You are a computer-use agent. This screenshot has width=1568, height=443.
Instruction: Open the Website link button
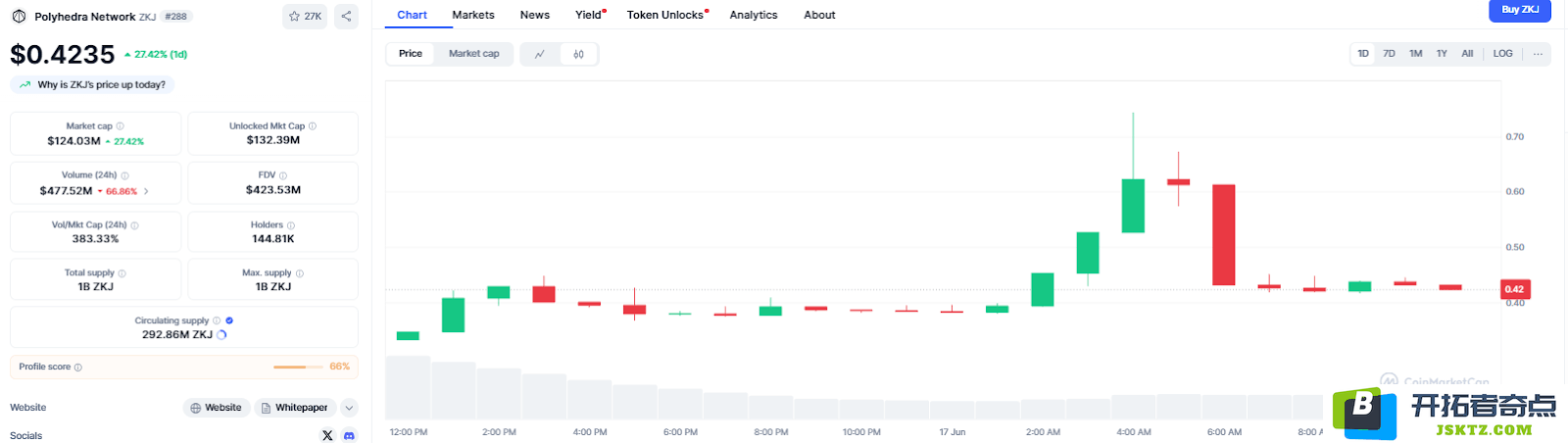point(216,408)
